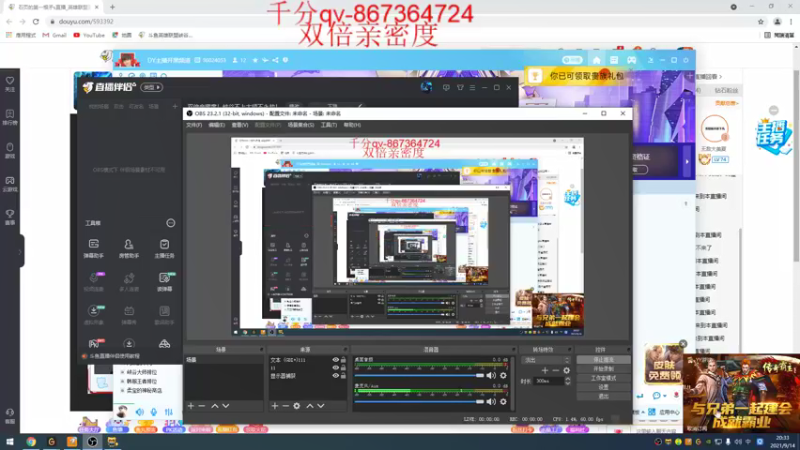Open the circled more-options icon beside 工具库
The height and width of the screenshot is (450, 800).
click(170, 223)
